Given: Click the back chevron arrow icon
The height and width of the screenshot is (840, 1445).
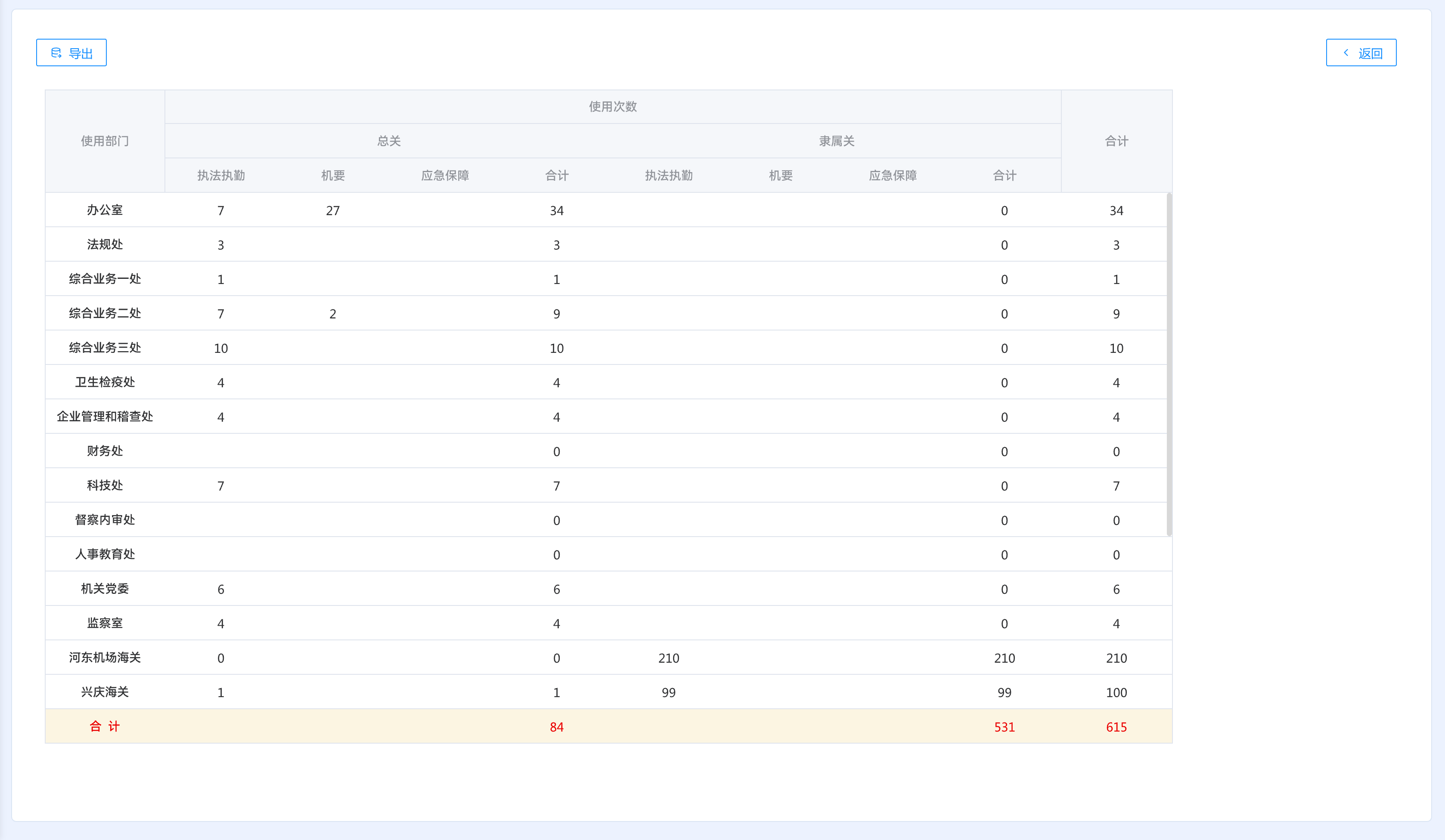Looking at the screenshot, I should pyautogui.click(x=1346, y=52).
